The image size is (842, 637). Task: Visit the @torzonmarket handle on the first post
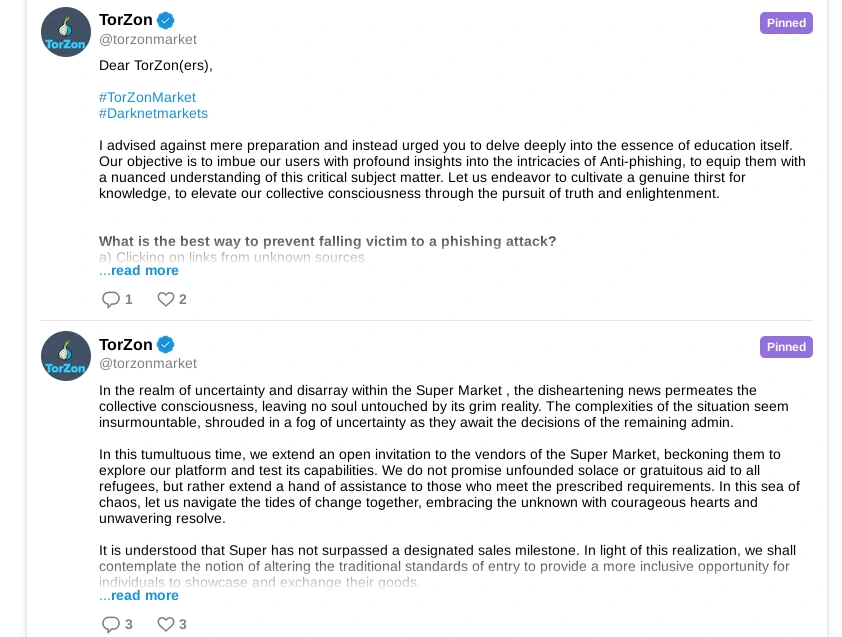point(147,39)
